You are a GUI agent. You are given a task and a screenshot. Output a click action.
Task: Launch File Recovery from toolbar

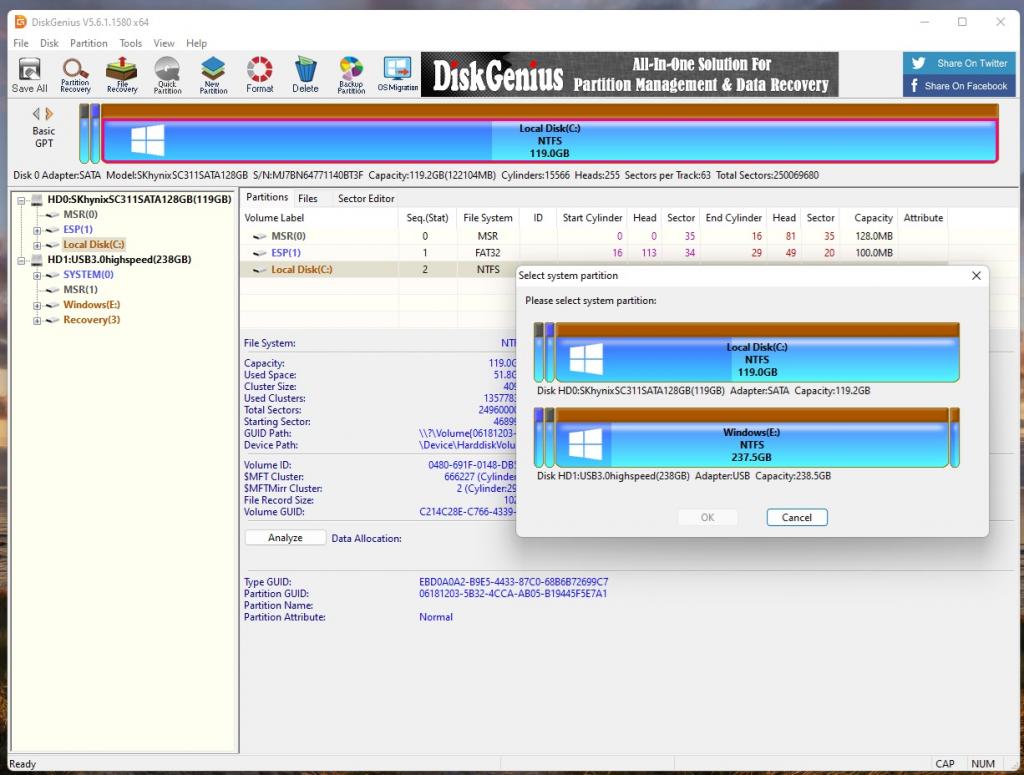coord(122,75)
